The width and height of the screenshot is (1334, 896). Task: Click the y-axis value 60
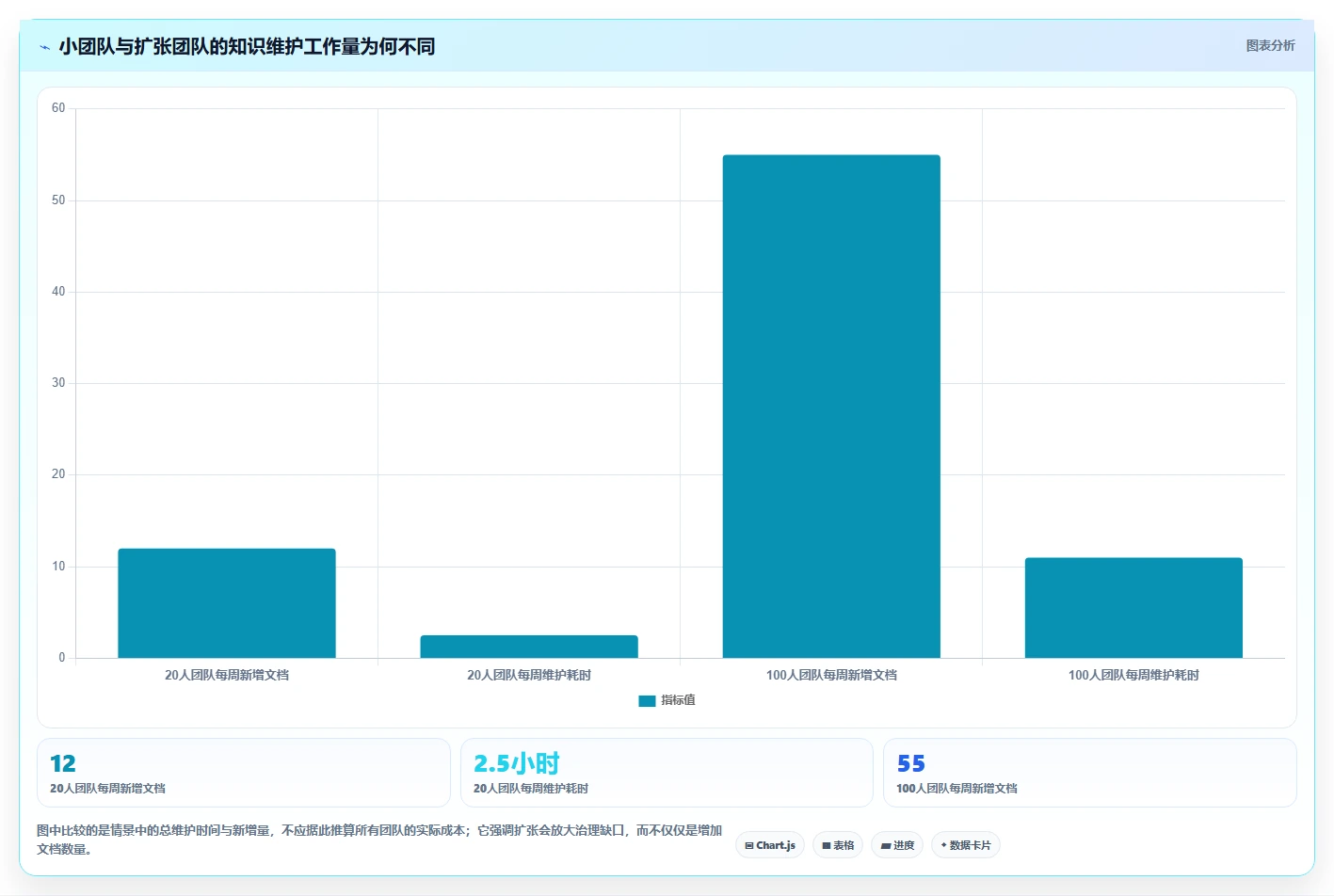click(x=58, y=108)
